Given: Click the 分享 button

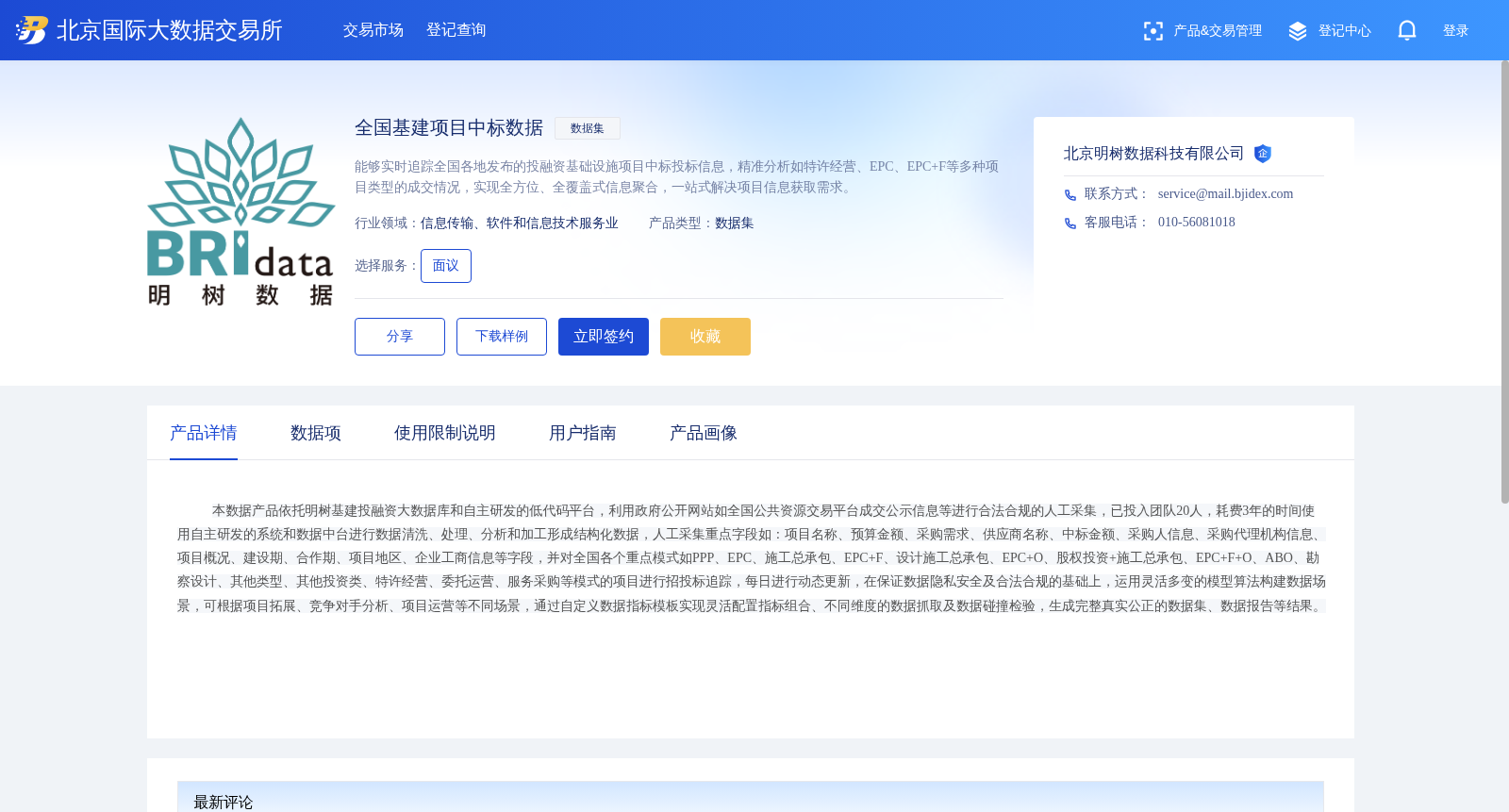Looking at the screenshot, I should (x=400, y=337).
